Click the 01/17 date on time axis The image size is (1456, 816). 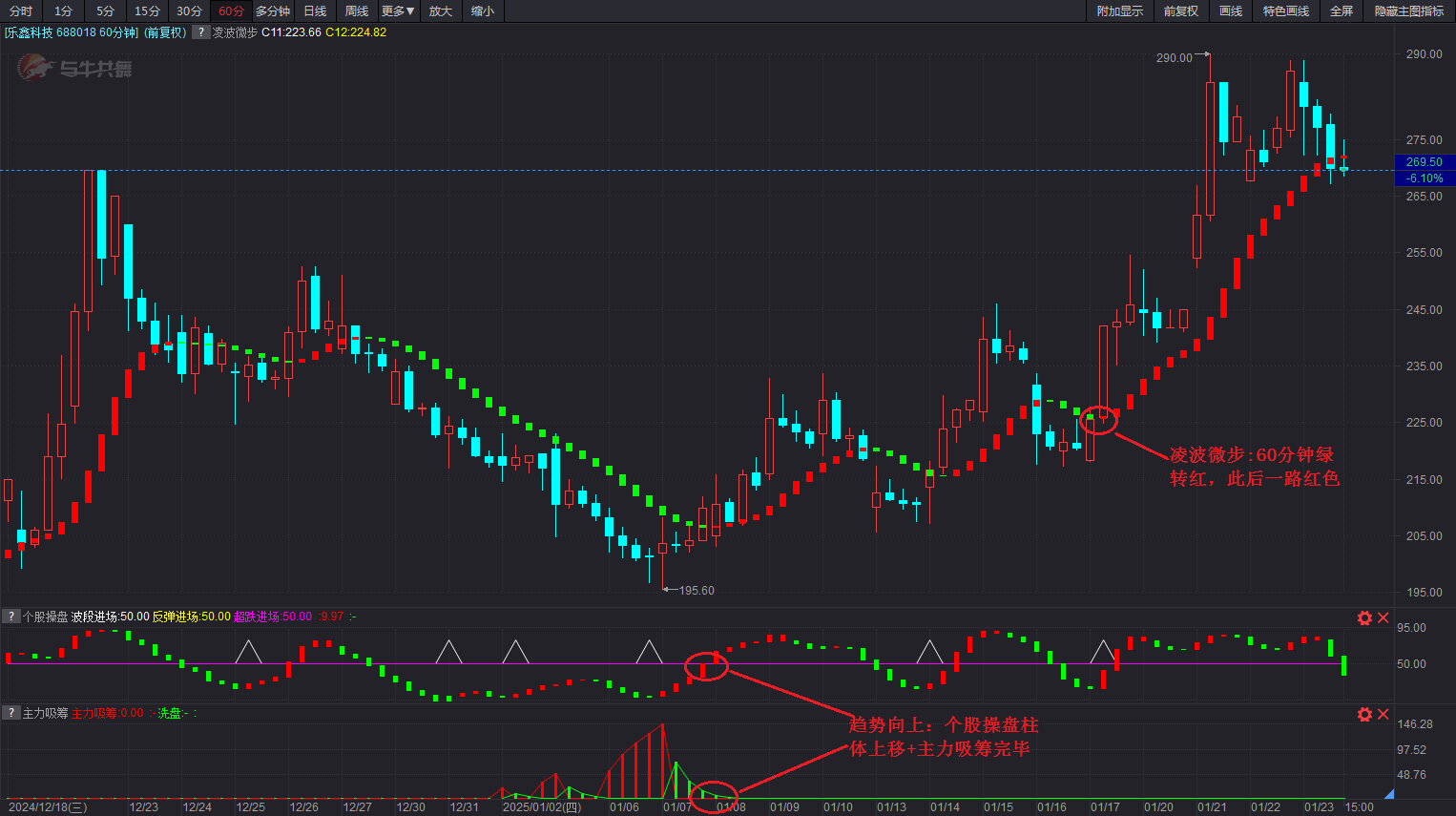point(1105,807)
